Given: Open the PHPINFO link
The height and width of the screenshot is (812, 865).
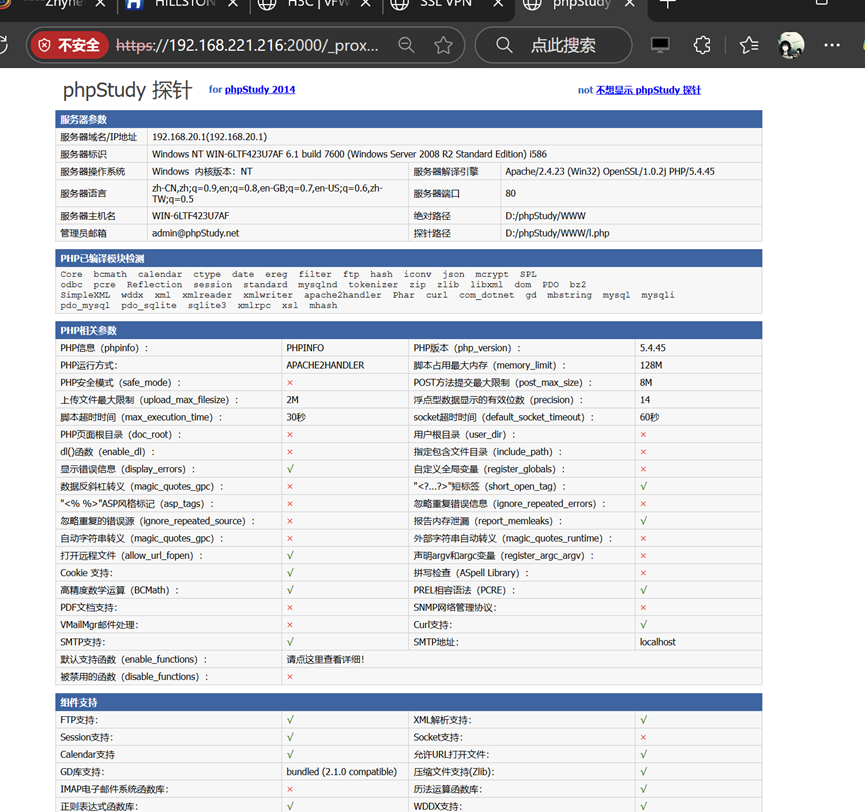Looking at the screenshot, I should point(305,348).
